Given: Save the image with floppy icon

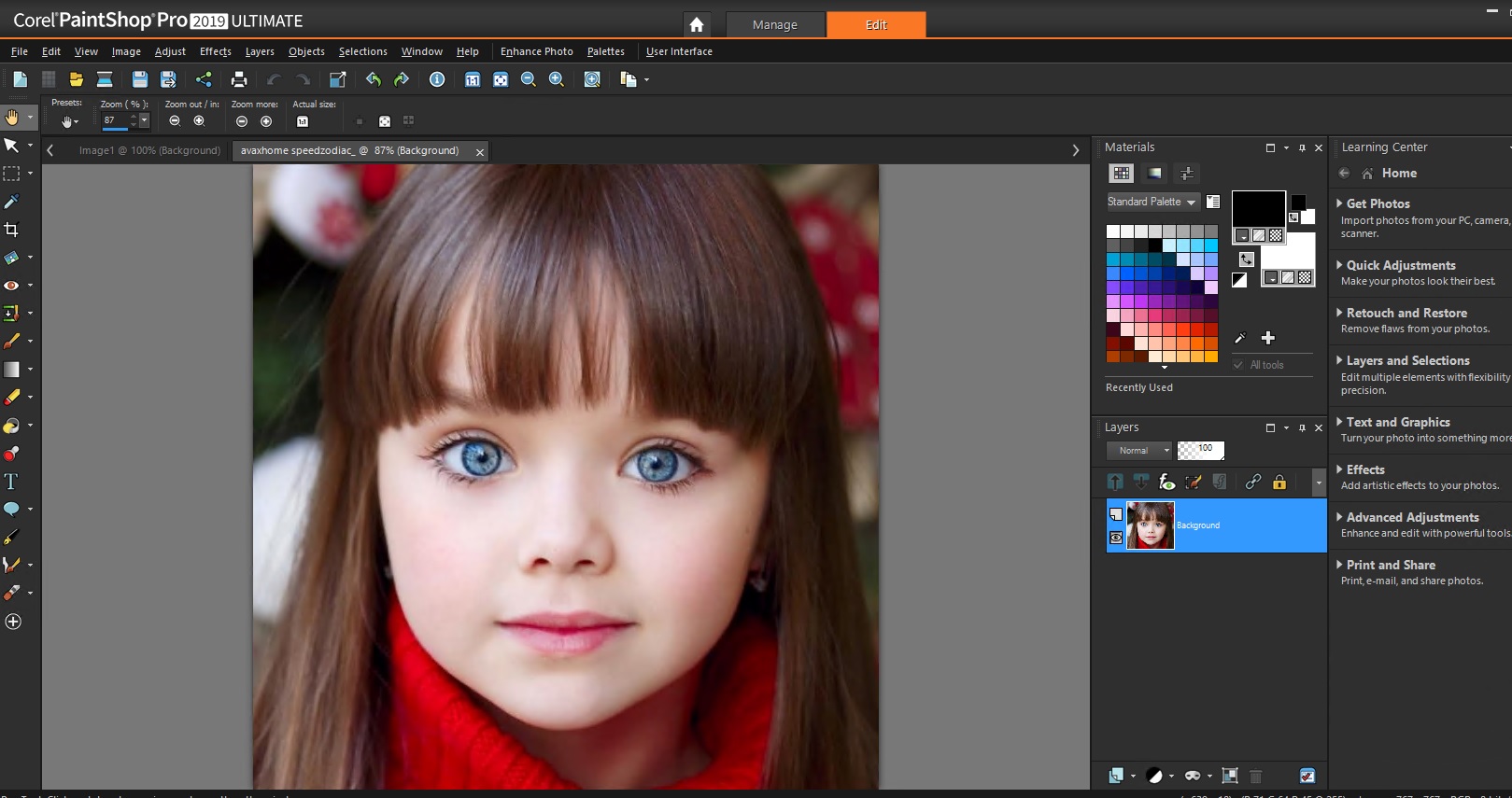Looking at the screenshot, I should [x=140, y=79].
